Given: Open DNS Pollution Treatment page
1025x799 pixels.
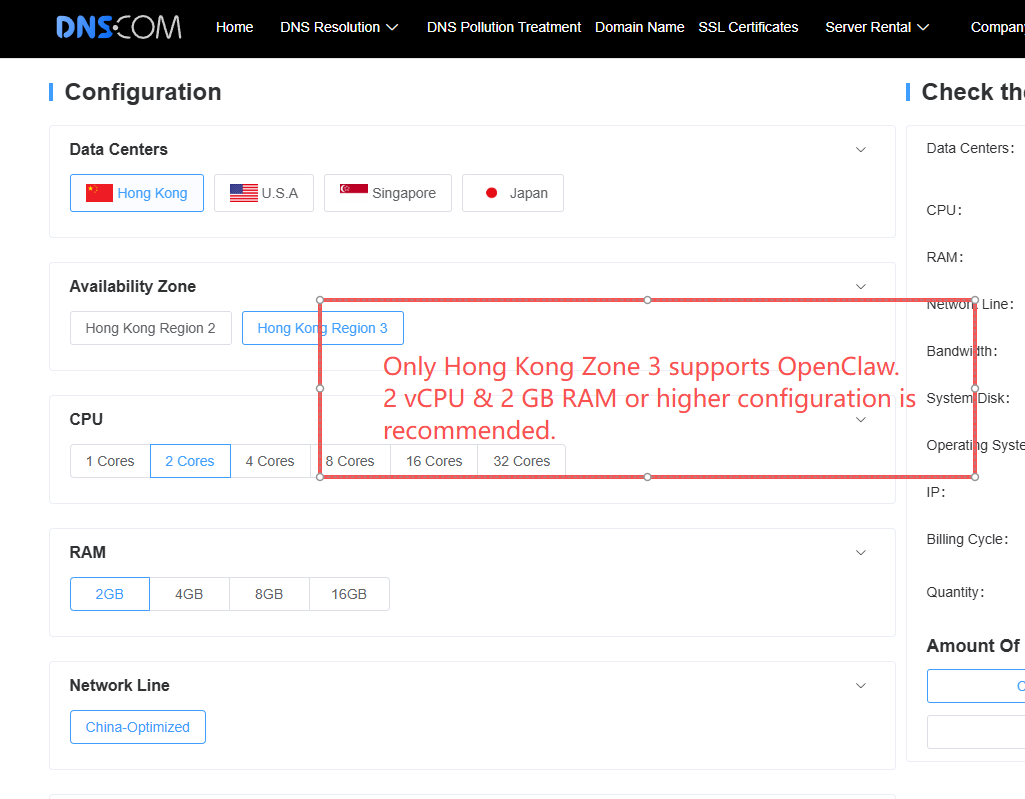Looking at the screenshot, I should tap(504, 27).
